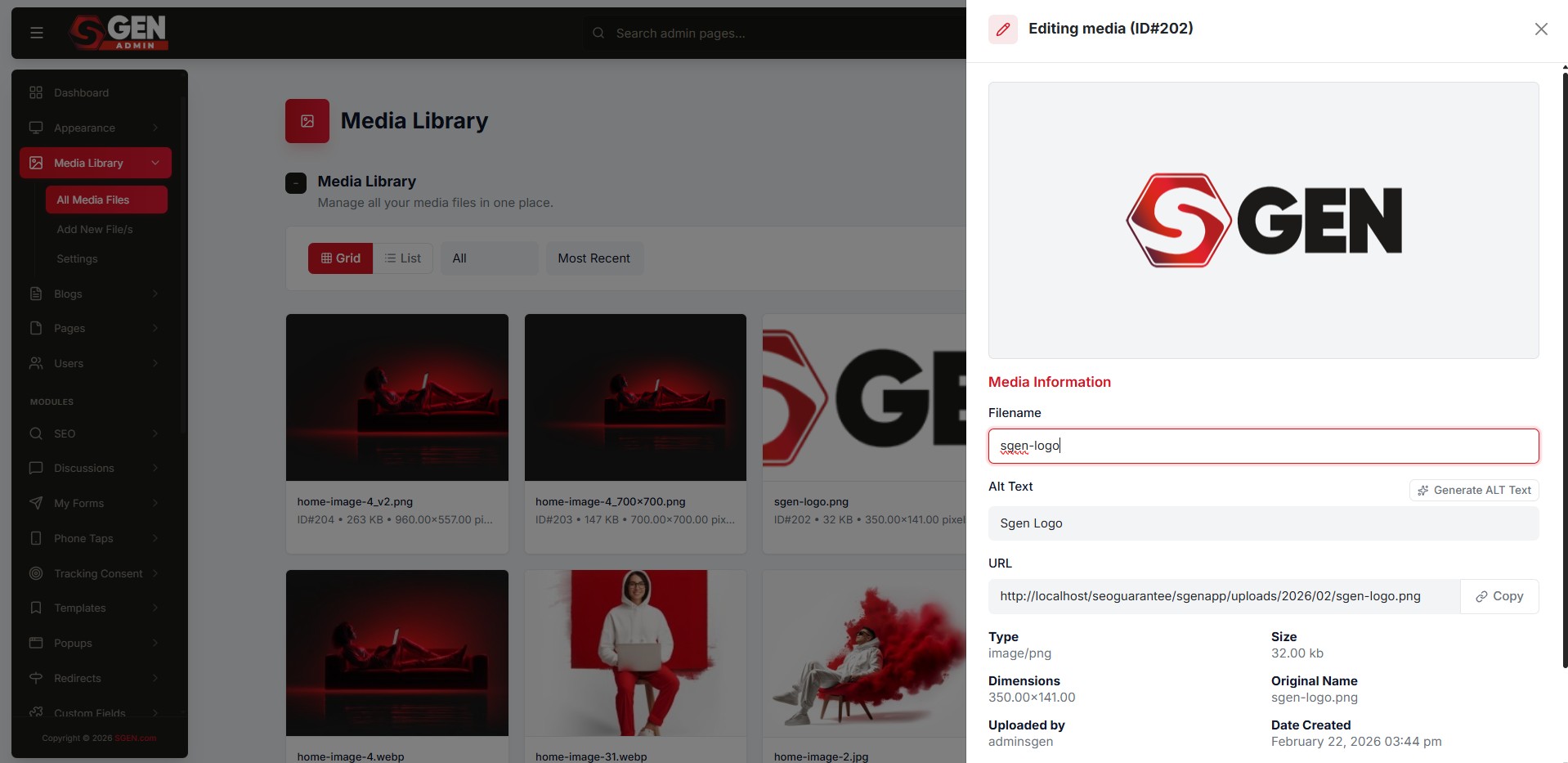Click the SGEN.com footer link
Screen dimensions: 1568x763
click(x=136, y=738)
